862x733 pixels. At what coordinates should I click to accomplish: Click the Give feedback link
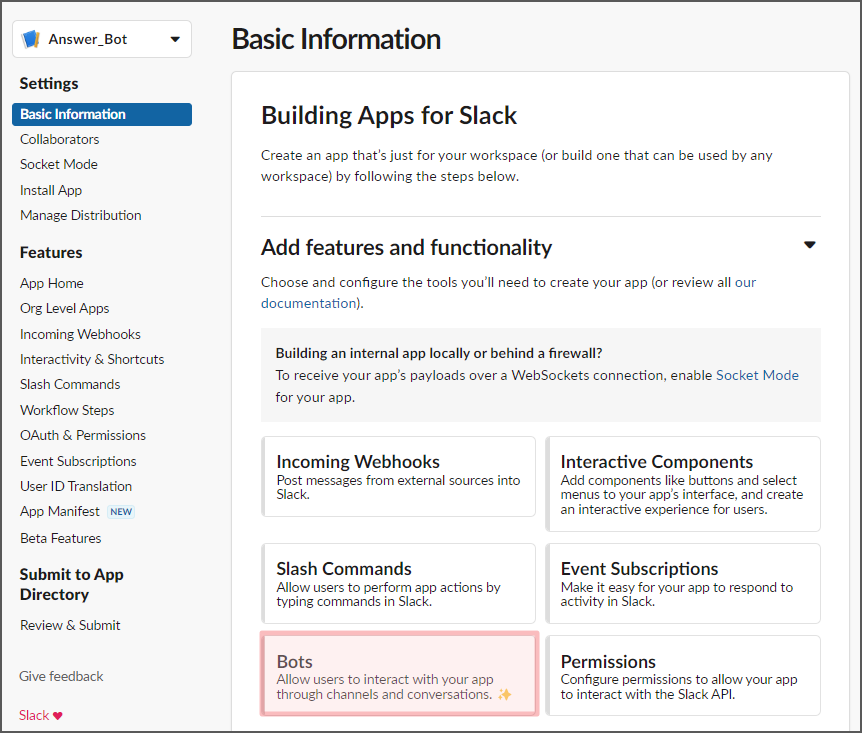pyautogui.click(x=61, y=676)
